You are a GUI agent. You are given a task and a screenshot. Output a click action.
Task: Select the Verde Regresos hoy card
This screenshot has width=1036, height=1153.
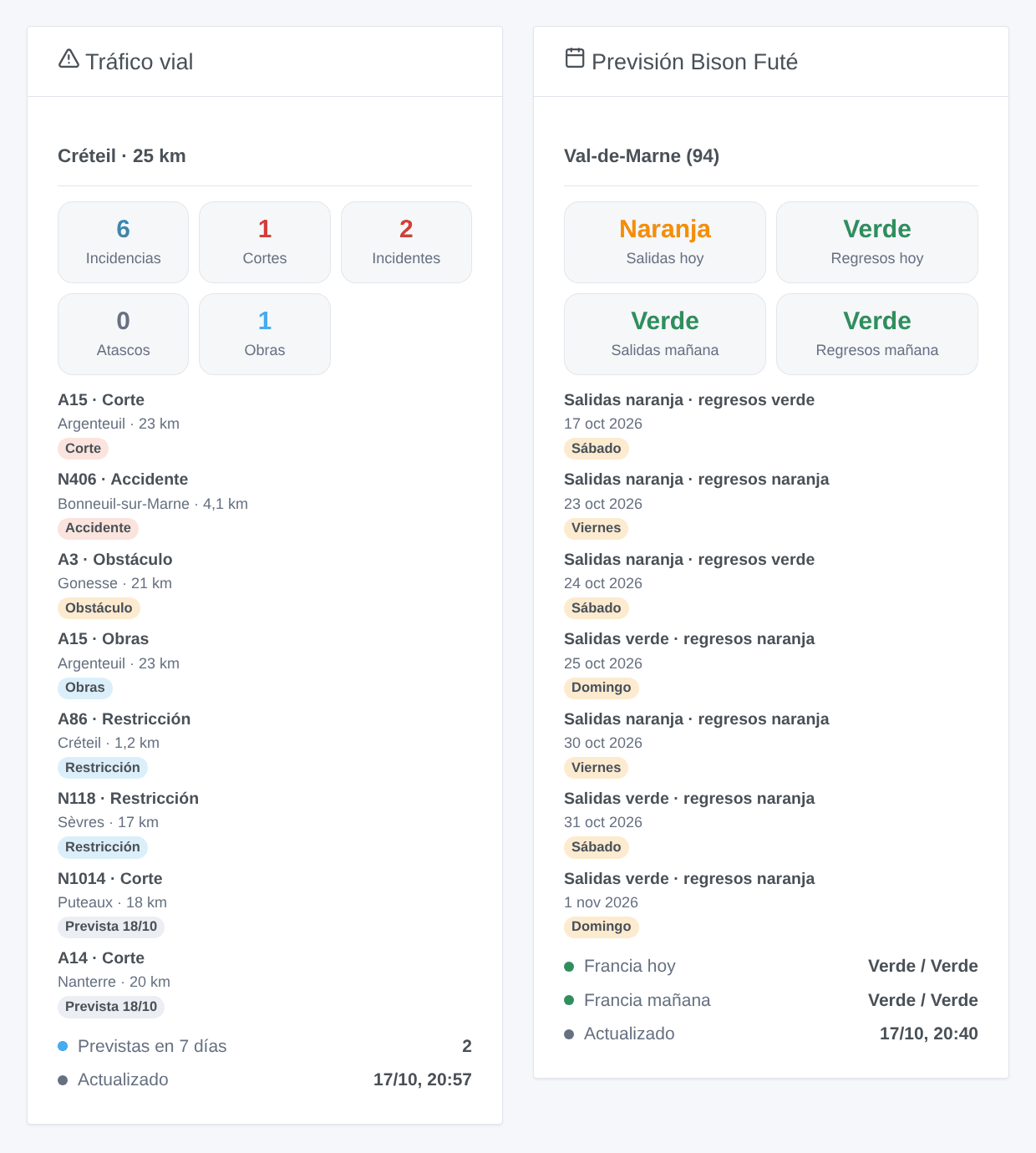click(x=877, y=242)
